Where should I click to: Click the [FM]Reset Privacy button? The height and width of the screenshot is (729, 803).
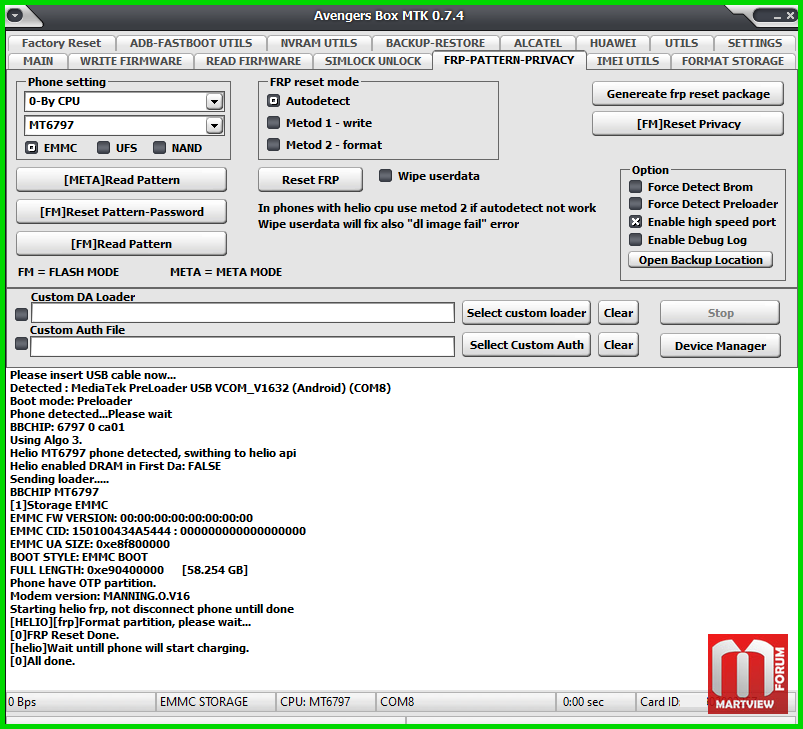click(688, 124)
